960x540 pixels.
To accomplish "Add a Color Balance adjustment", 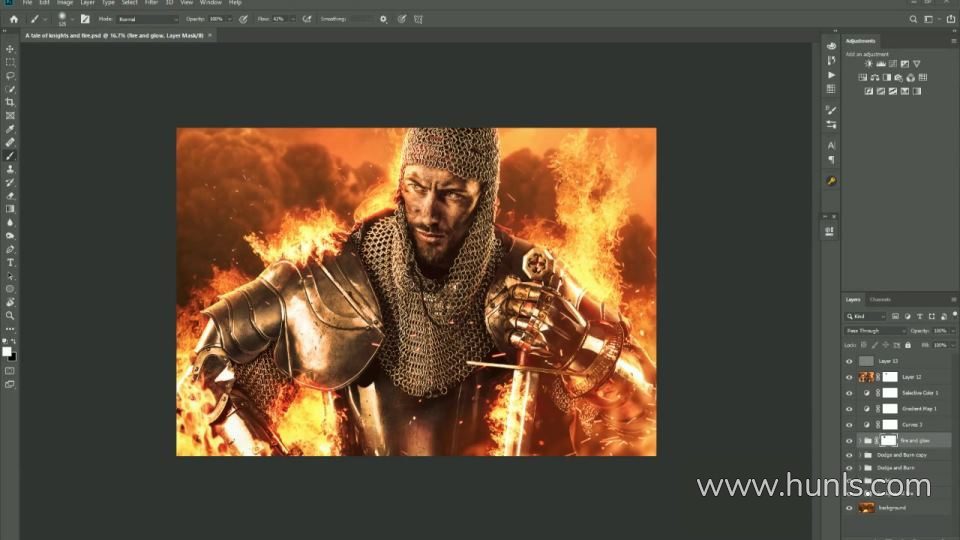I will 875,78.
